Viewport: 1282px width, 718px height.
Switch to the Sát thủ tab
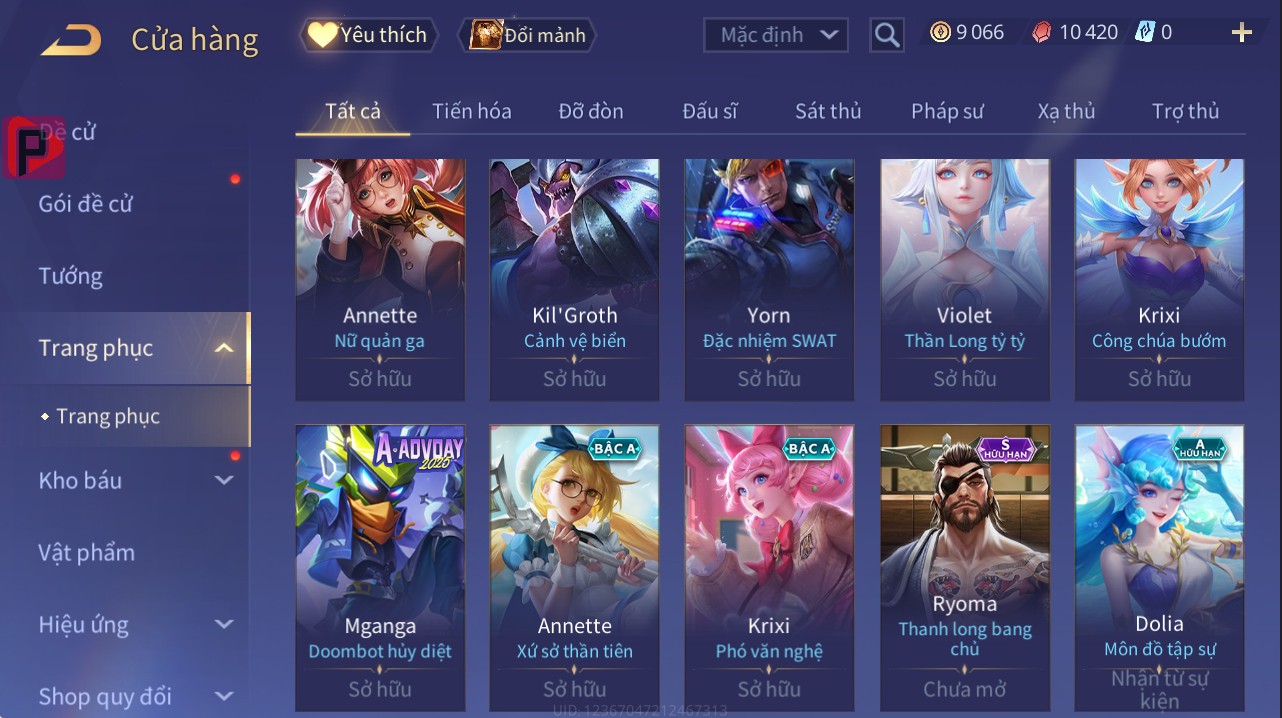pos(828,111)
